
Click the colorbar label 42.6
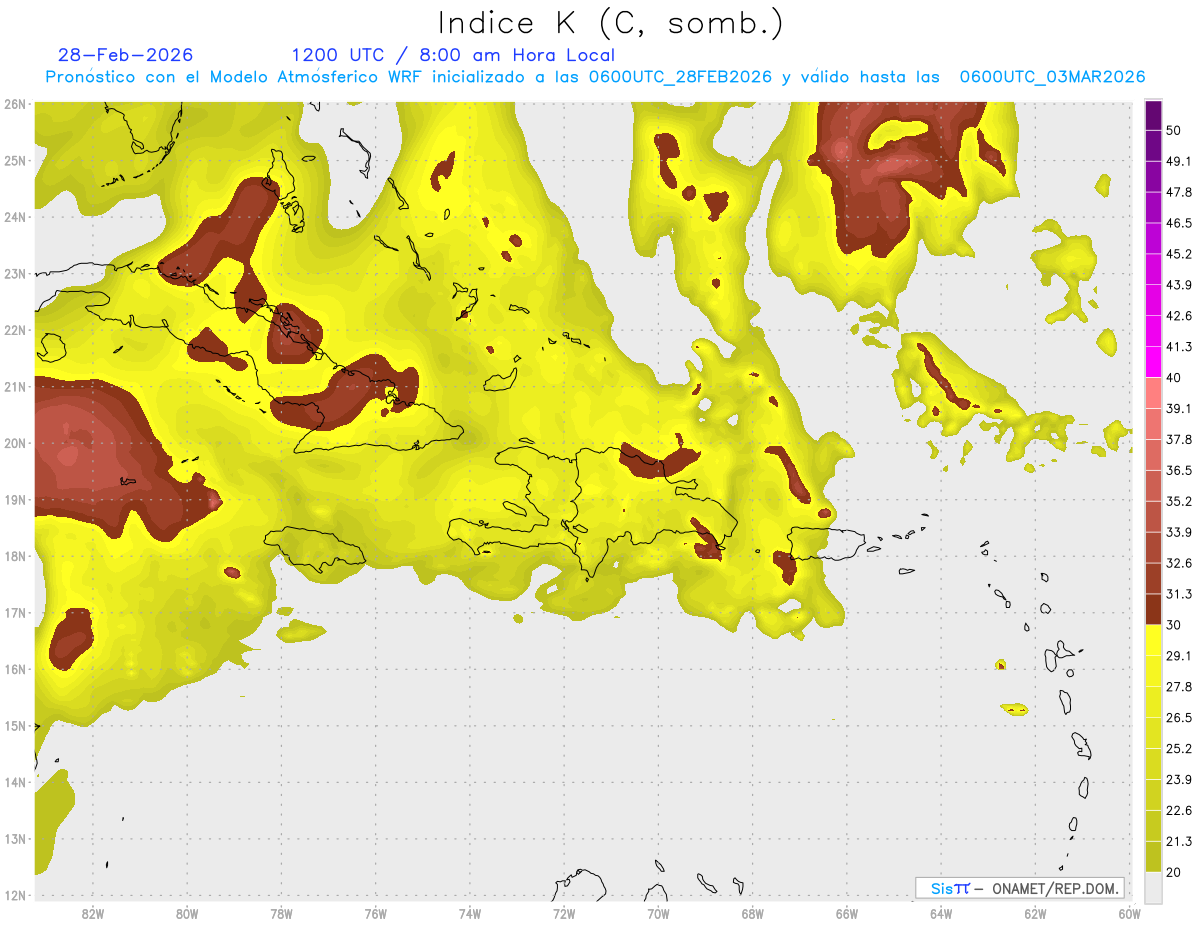1178,316
